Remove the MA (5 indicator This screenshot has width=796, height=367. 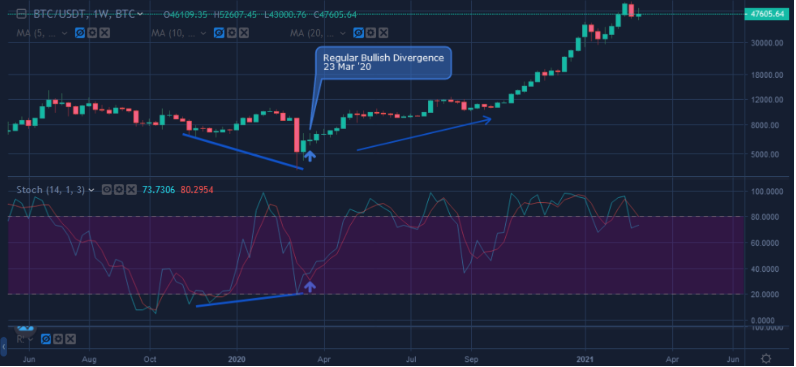[x=104, y=34]
